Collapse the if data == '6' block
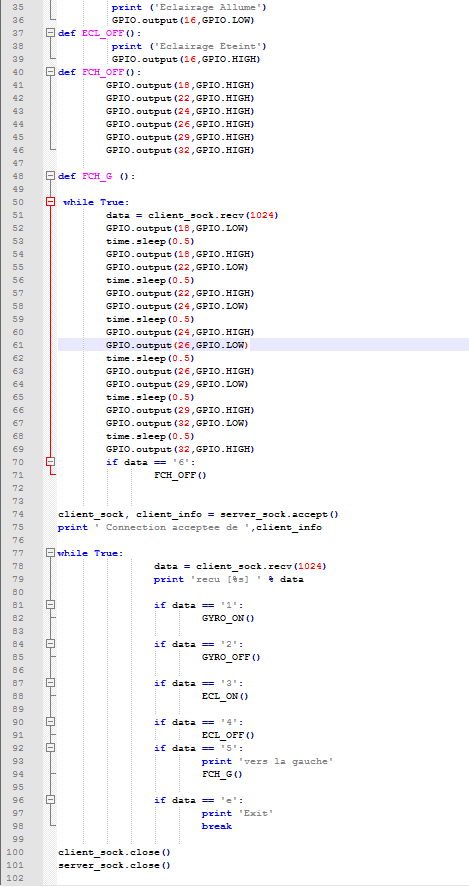This screenshot has height=887, width=469. pyautogui.click(x=50, y=462)
